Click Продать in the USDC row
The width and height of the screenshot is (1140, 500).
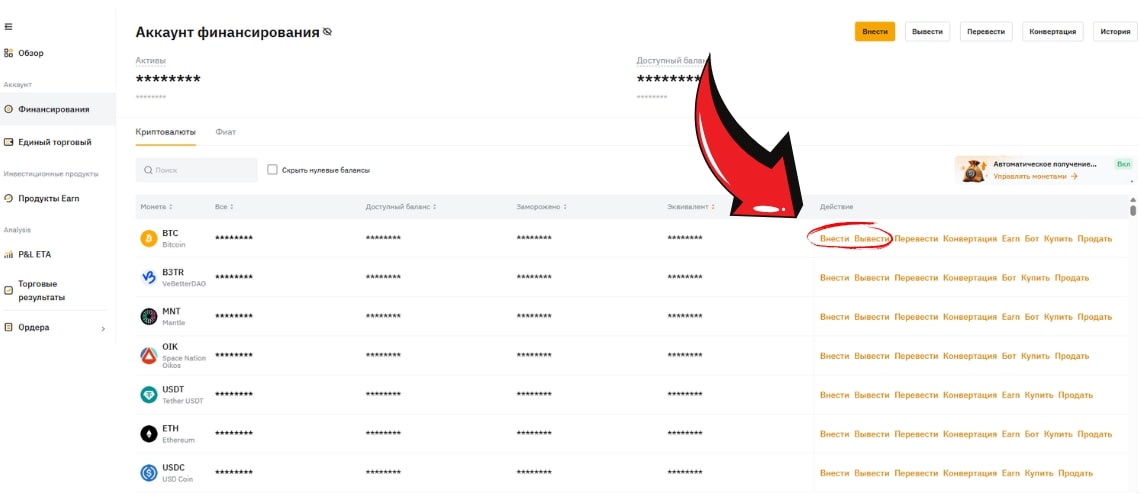pyautogui.click(x=1075, y=473)
